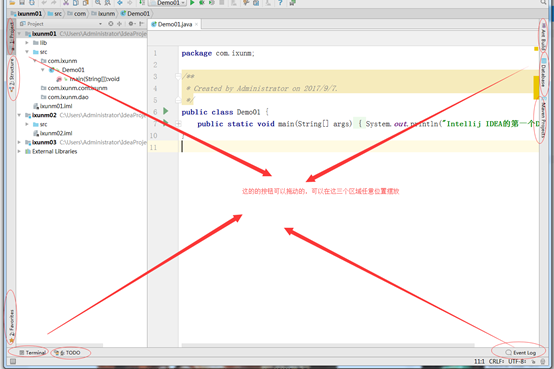Click the ixunm package breadcrumb
Screen dimensions: 554x369
tap(103, 13)
